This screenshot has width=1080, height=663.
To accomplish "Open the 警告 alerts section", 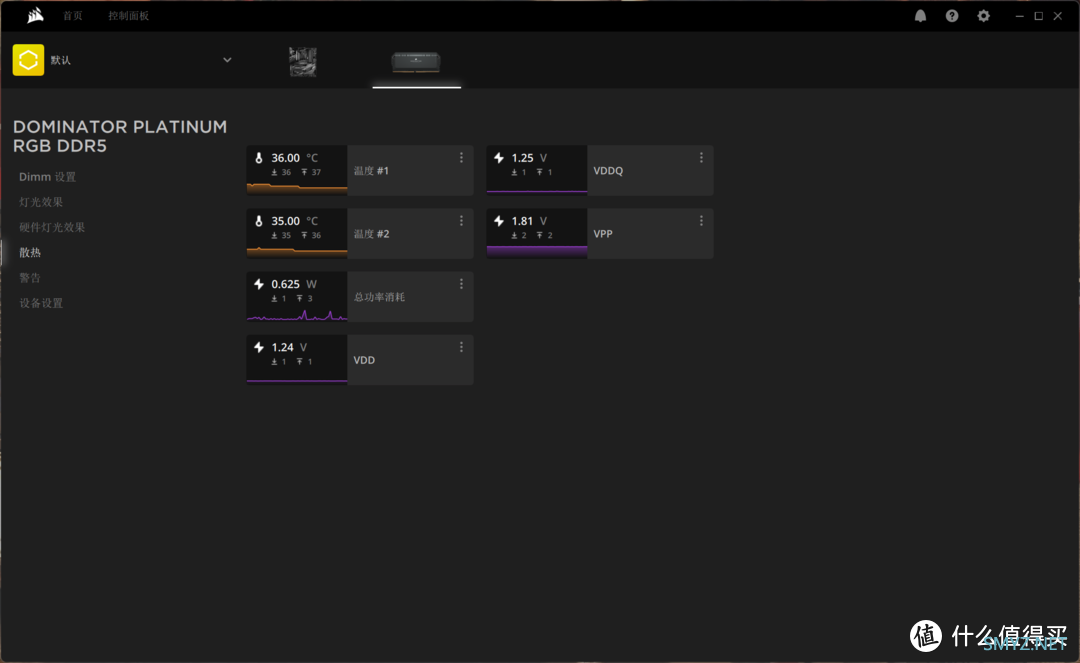I will coord(30,277).
